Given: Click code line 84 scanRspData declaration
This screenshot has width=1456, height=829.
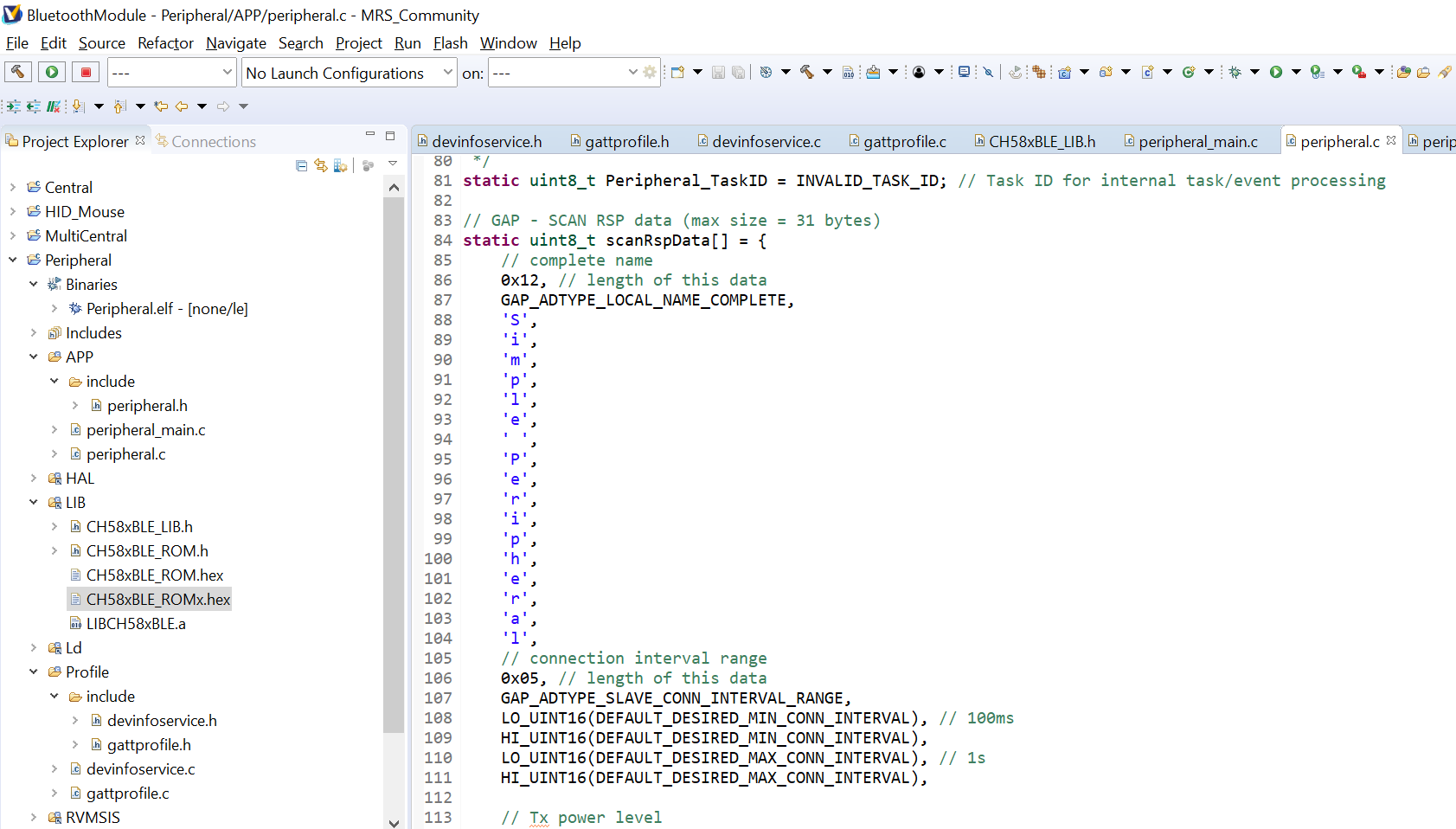Looking at the screenshot, I should coord(615,241).
